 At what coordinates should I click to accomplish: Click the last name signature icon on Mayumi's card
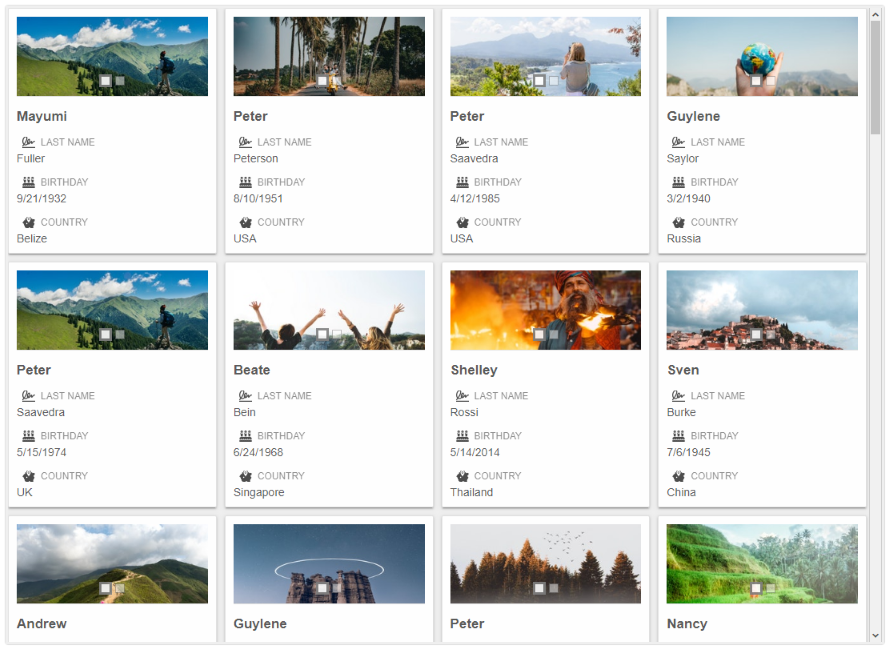[x=28, y=142]
